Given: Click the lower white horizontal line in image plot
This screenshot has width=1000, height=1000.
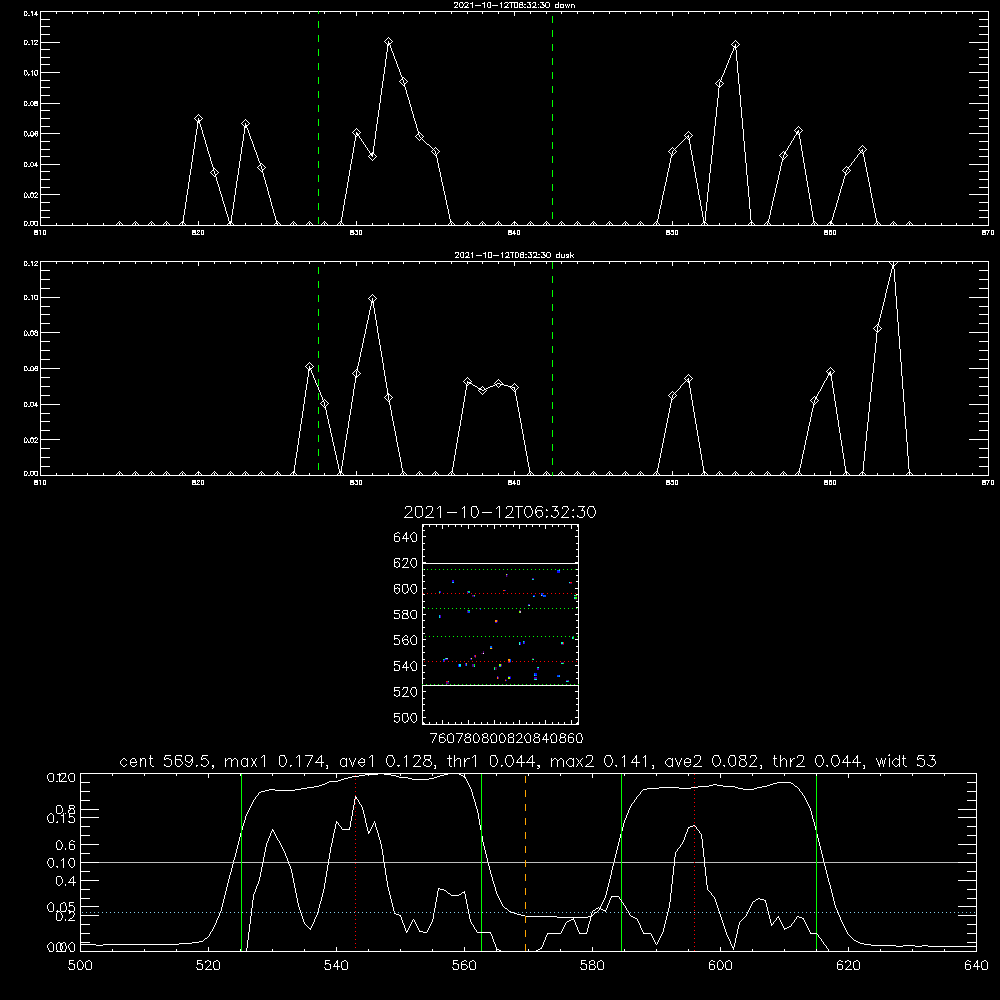Looking at the screenshot, I should click(500, 686).
